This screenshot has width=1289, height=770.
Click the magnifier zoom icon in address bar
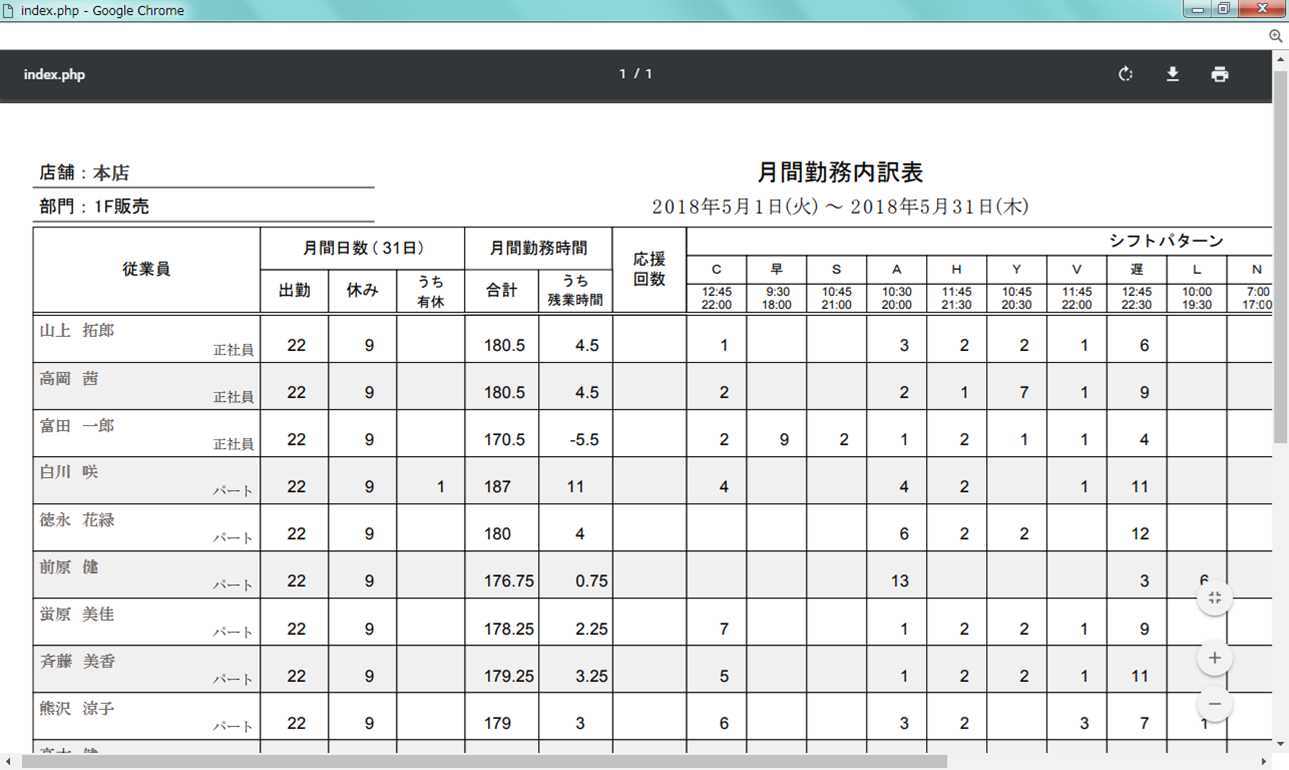(1276, 36)
